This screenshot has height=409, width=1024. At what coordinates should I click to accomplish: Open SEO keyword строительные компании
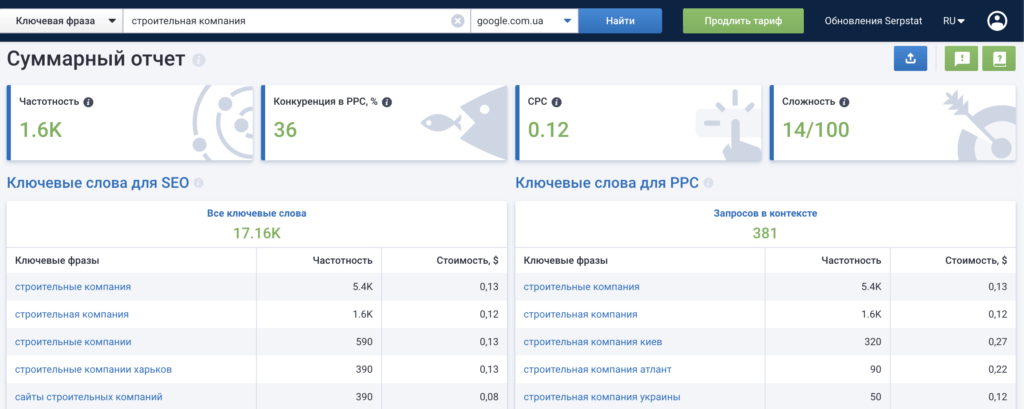(73, 342)
